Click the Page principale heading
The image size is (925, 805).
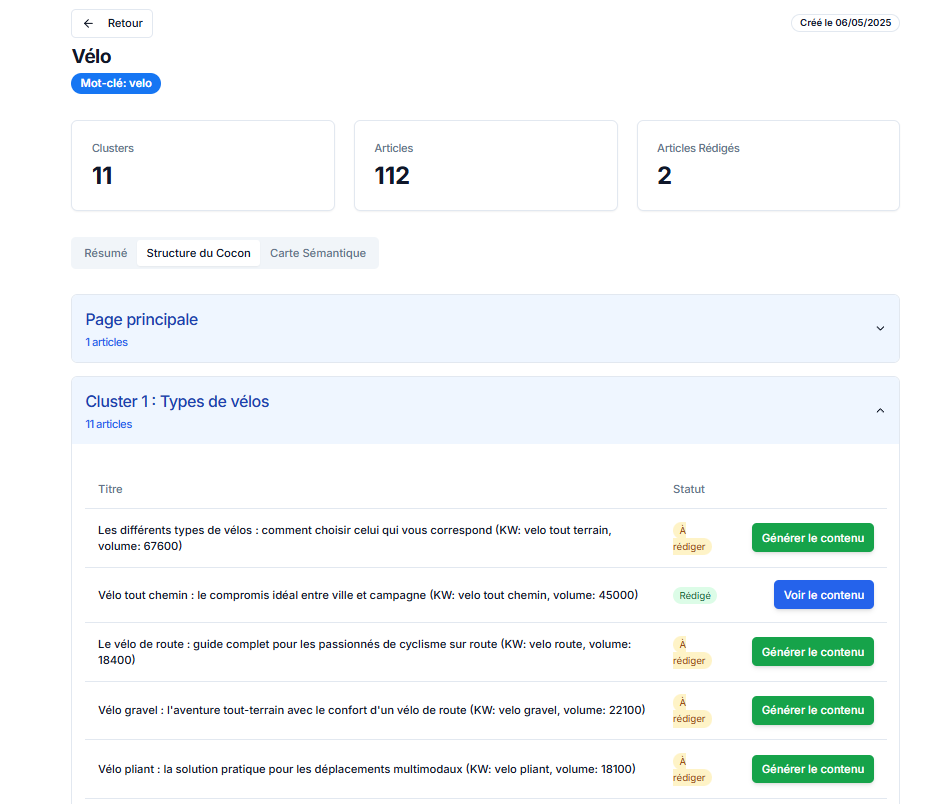point(142,320)
